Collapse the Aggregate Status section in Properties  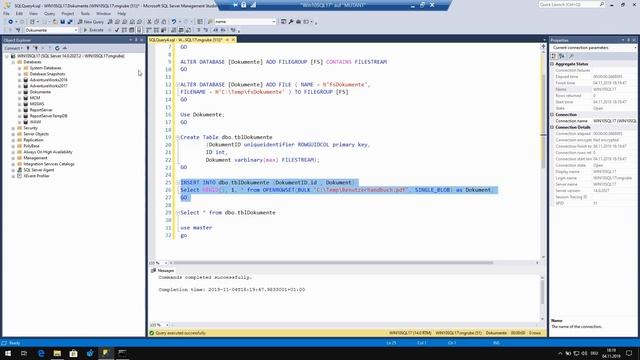[x=552, y=64]
